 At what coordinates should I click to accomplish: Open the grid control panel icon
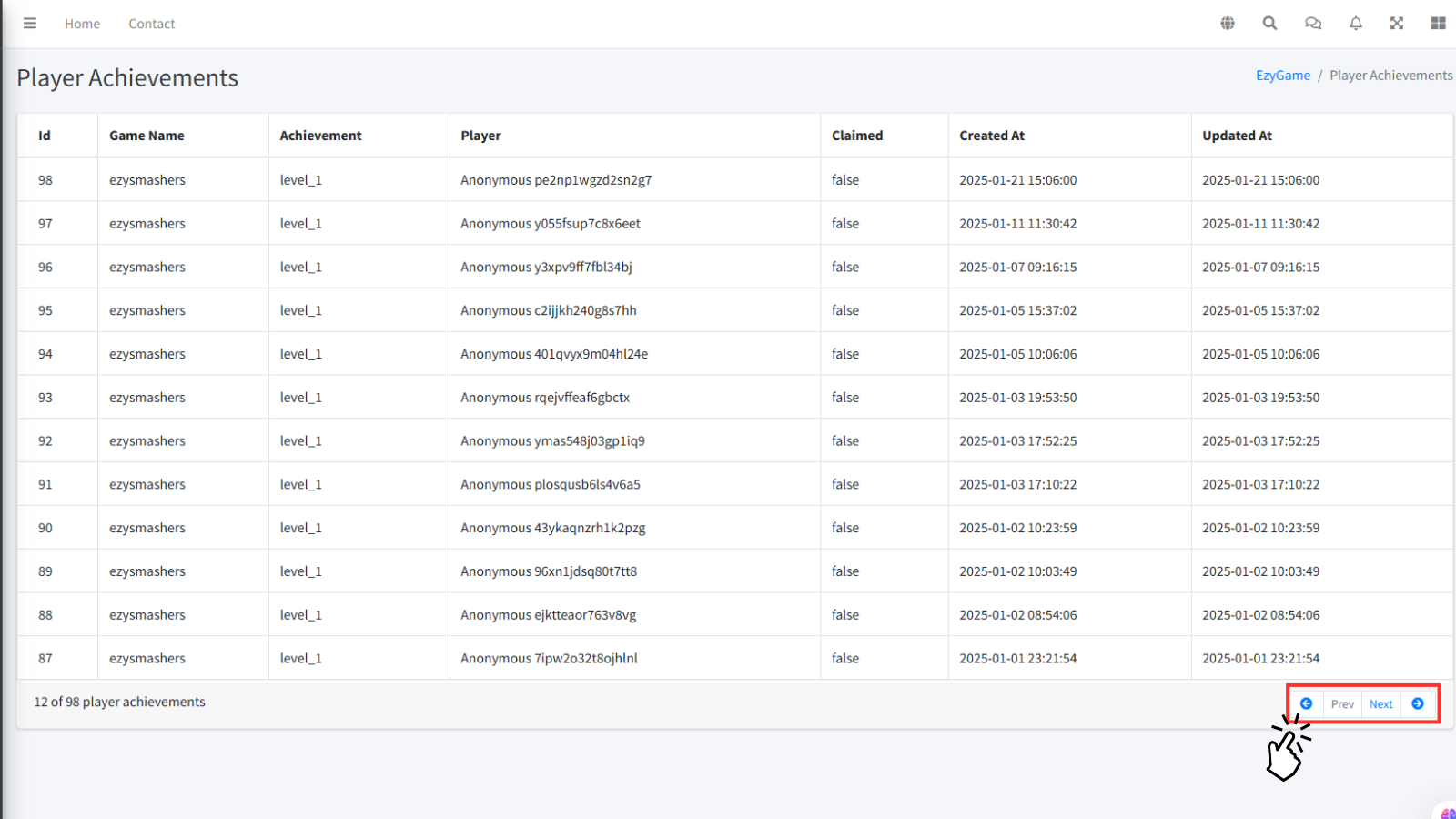1438,24
